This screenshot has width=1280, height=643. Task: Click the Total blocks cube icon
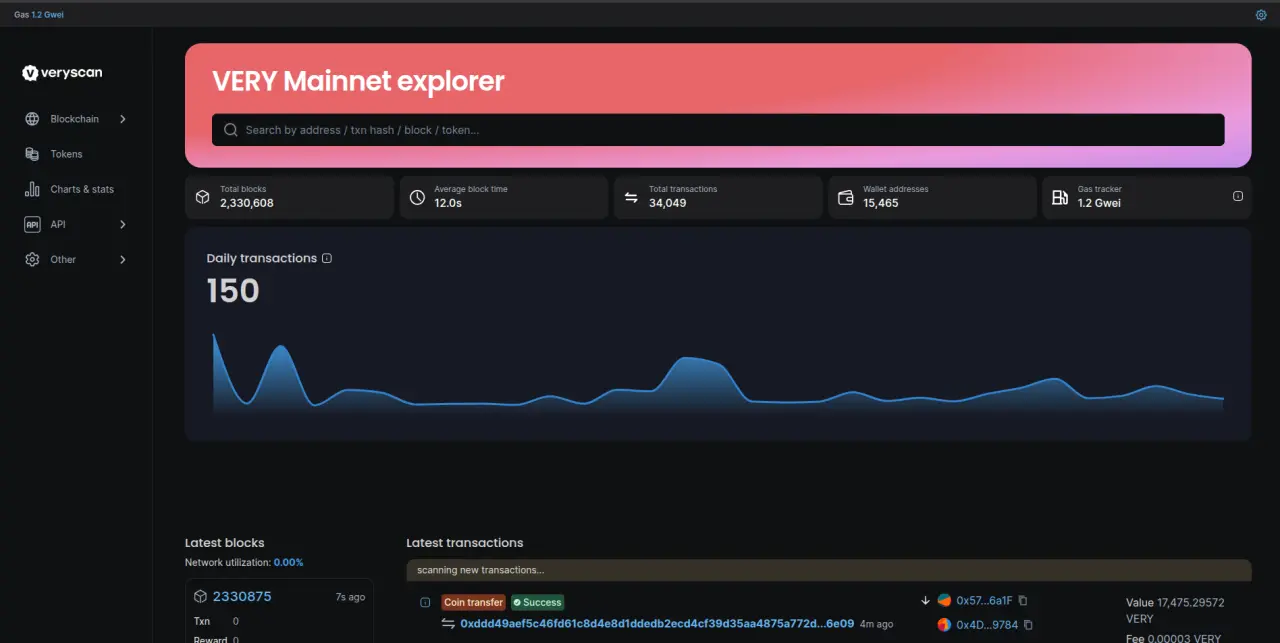pyautogui.click(x=203, y=197)
